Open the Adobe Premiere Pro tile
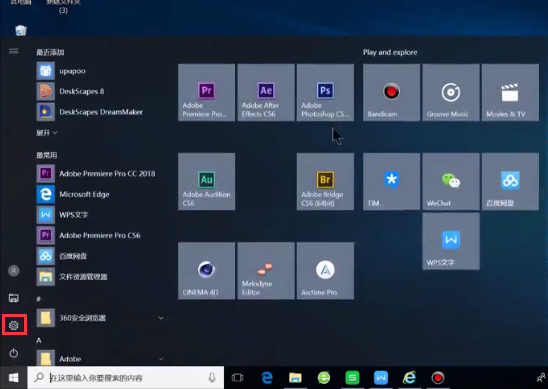This screenshot has height=389, width=548. click(x=207, y=92)
